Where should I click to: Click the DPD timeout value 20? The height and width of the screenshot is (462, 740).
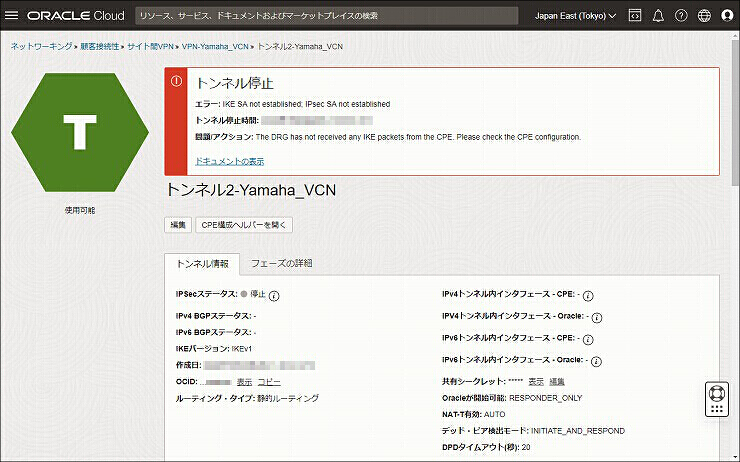[526, 447]
